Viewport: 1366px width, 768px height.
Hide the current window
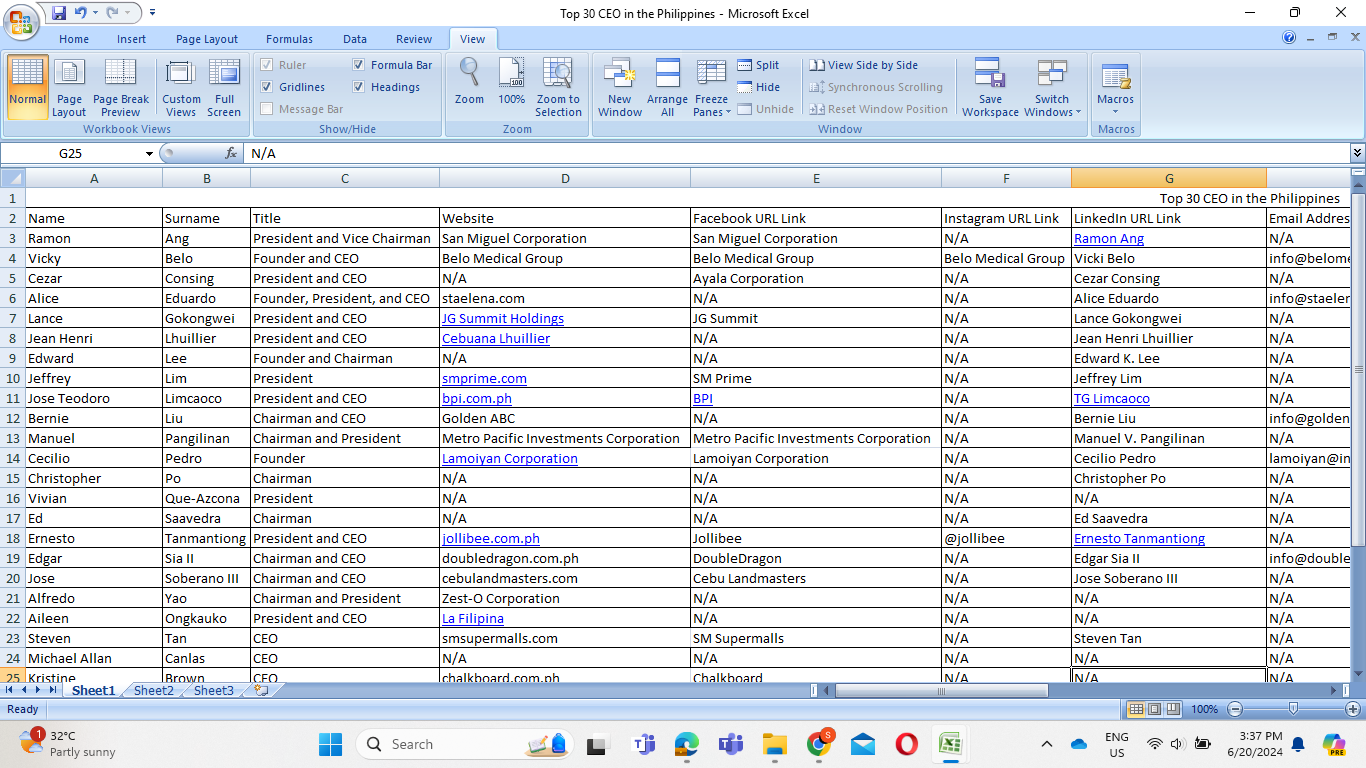click(759, 87)
